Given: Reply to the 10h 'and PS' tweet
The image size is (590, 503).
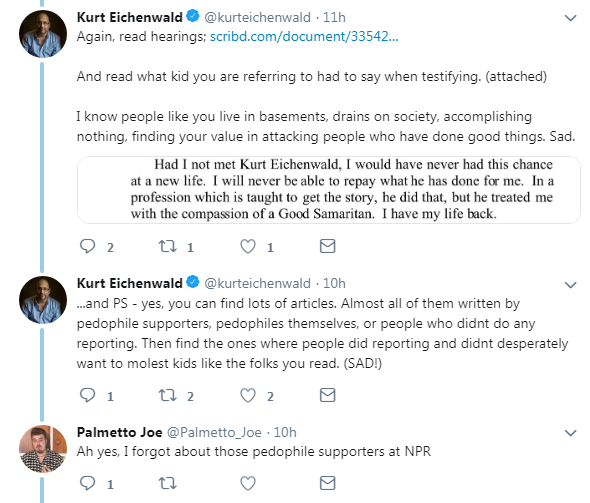Looking at the screenshot, I should (x=88, y=395).
